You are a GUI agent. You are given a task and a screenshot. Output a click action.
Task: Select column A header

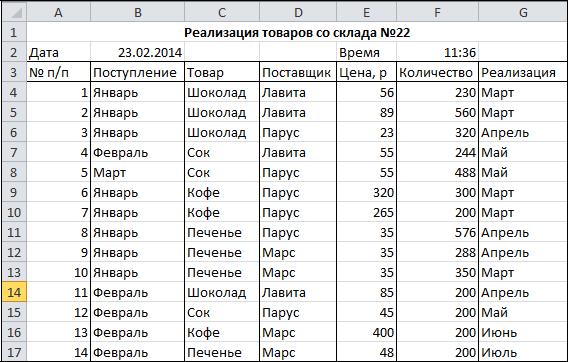(x=58, y=13)
